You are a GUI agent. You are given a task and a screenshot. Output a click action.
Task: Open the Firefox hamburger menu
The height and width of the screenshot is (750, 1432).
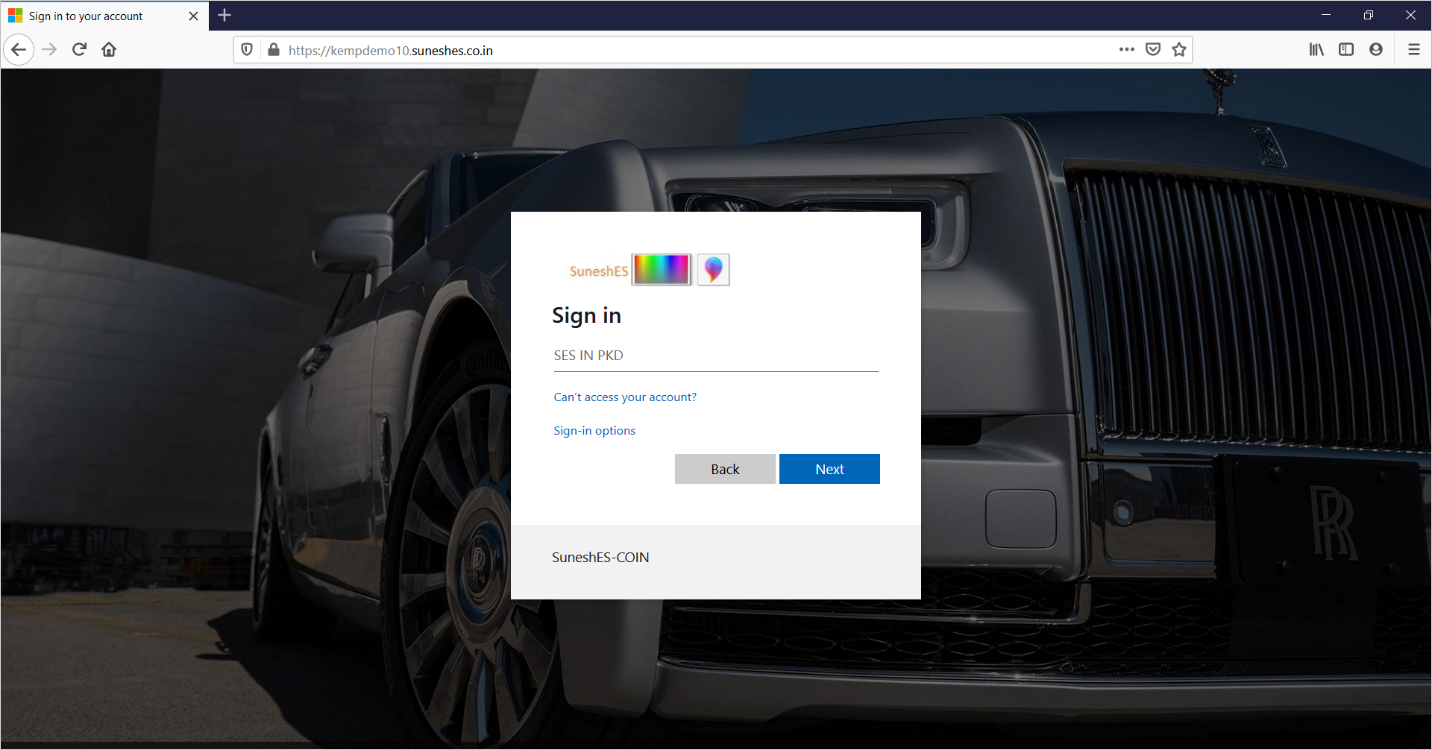1413,48
